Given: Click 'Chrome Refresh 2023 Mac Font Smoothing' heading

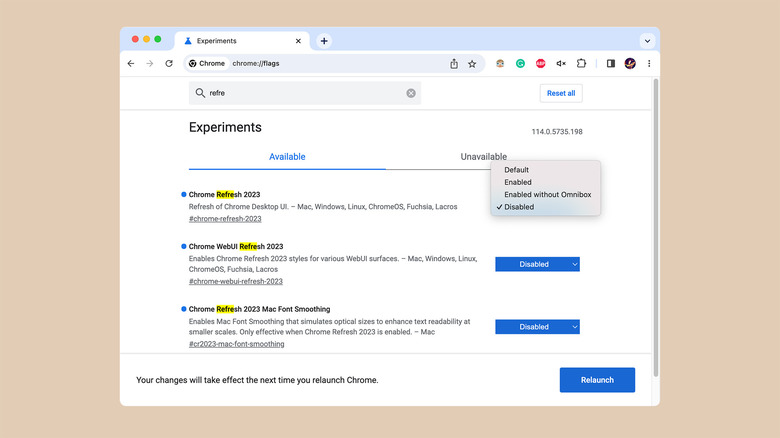Looking at the screenshot, I should (259, 309).
